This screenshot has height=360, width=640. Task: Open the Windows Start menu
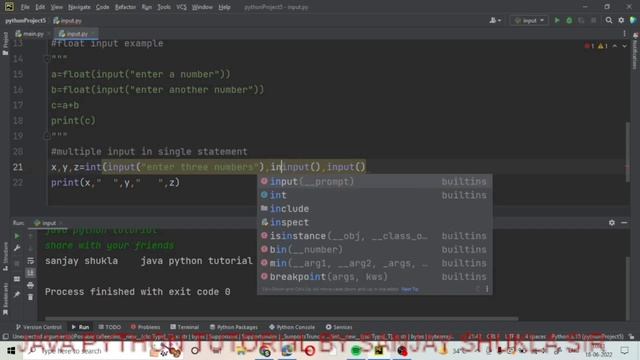tap(11, 351)
